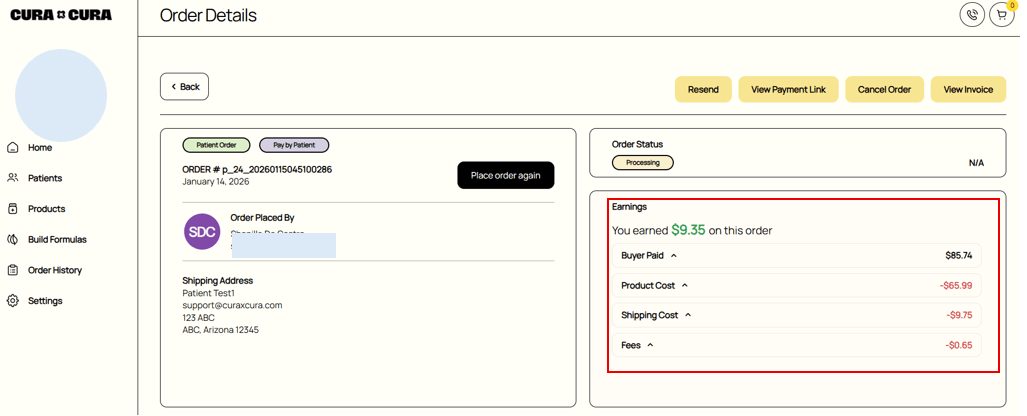Image resolution: width=1027 pixels, height=416 pixels.
Task: Click the Patients people icon
Action: [x=13, y=178]
